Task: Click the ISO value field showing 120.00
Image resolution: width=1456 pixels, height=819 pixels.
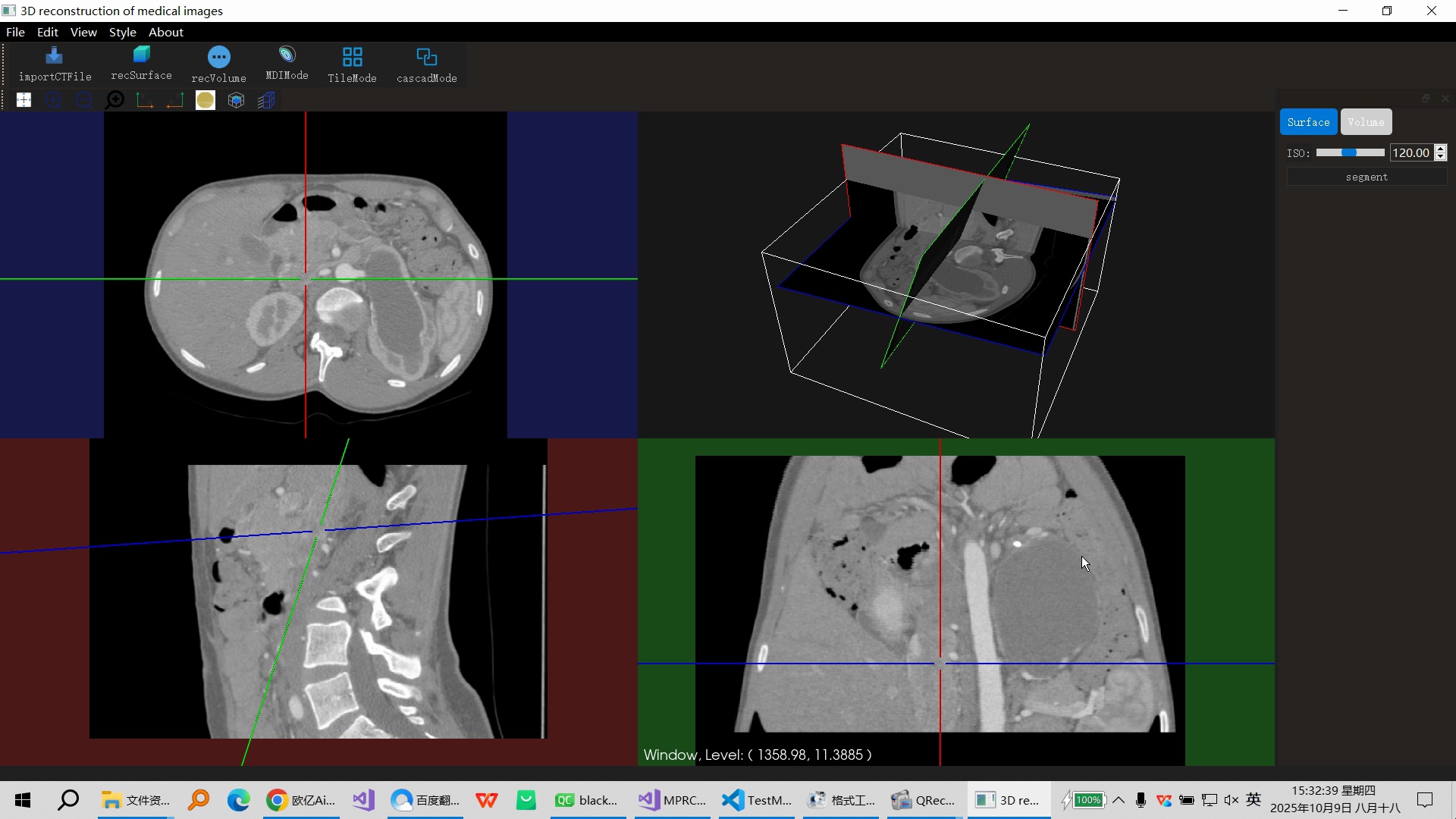Action: (1411, 152)
